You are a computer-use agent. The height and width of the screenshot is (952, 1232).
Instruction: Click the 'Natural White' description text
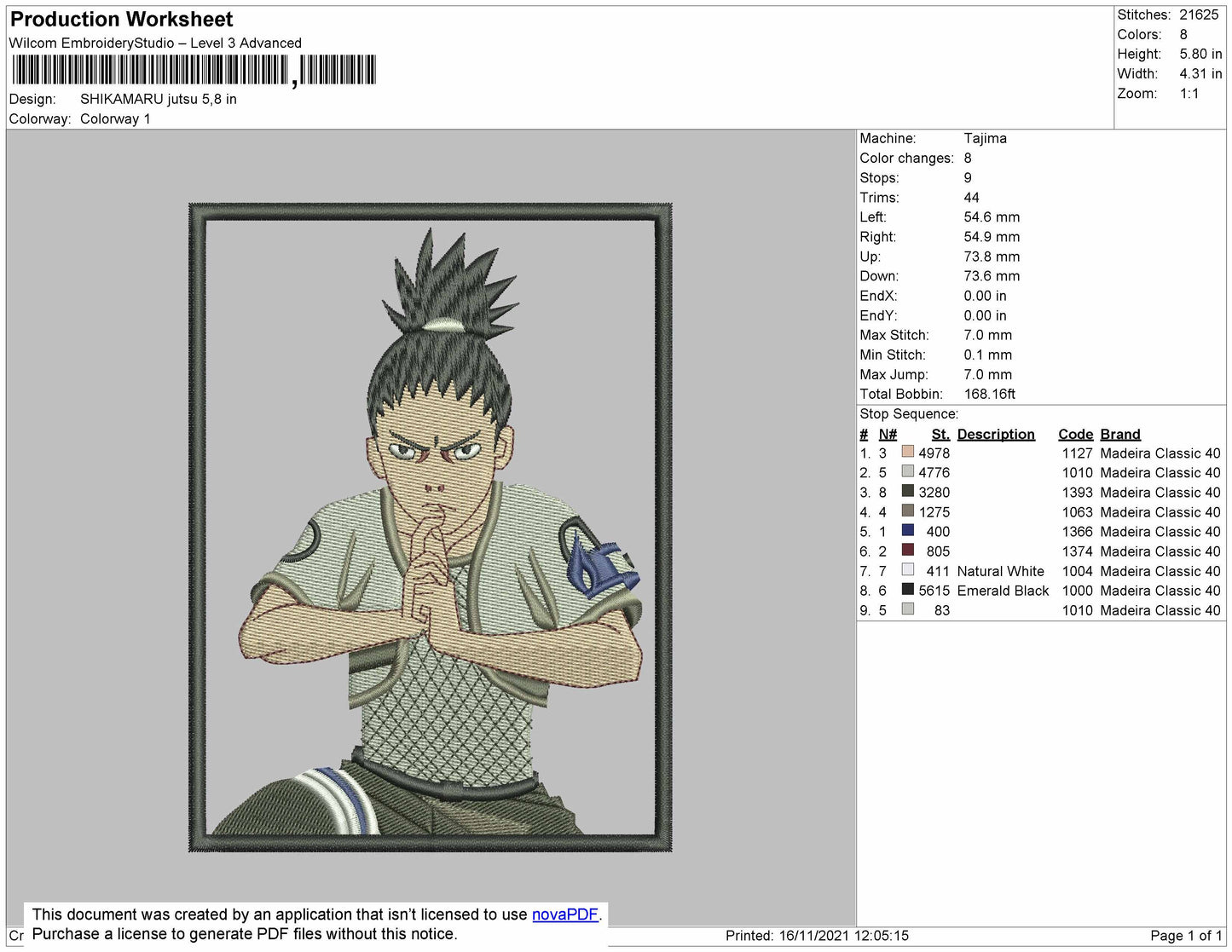coord(1000,571)
